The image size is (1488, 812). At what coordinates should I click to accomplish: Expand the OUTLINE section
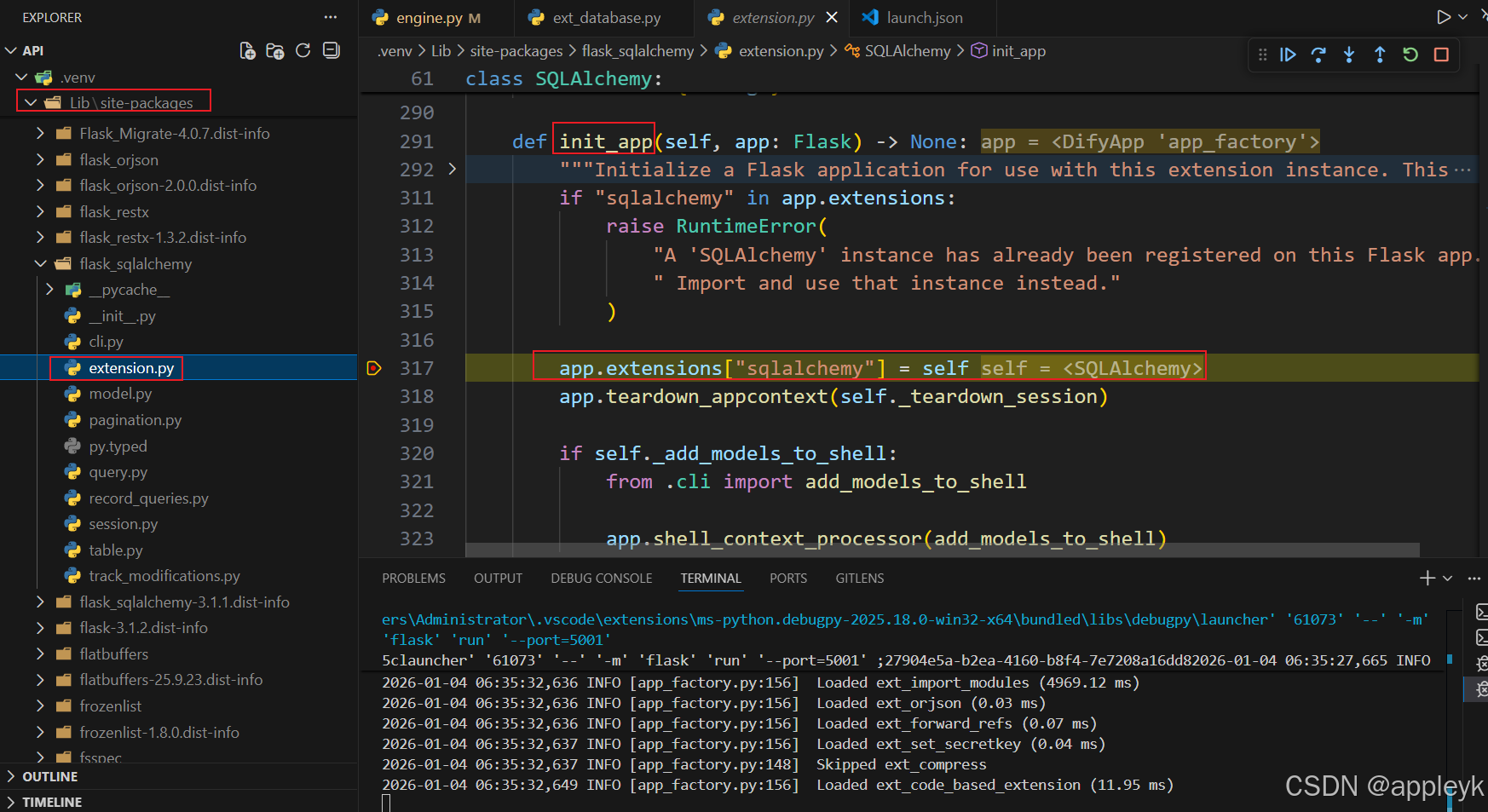coord(11,776)
